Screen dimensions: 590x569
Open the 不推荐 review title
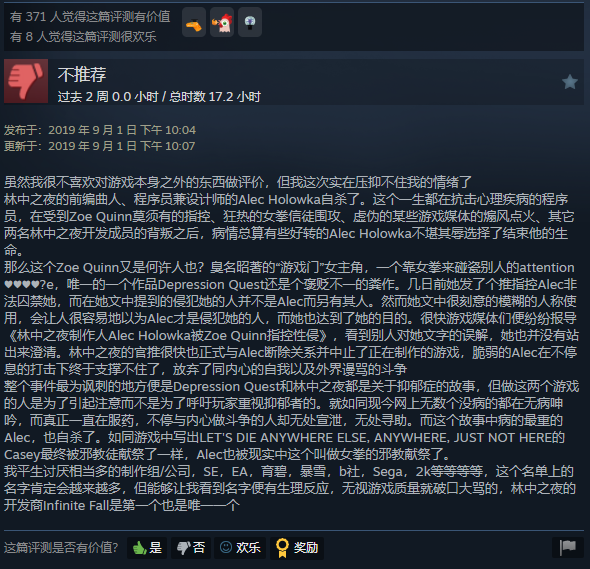[x=82, y=74]
